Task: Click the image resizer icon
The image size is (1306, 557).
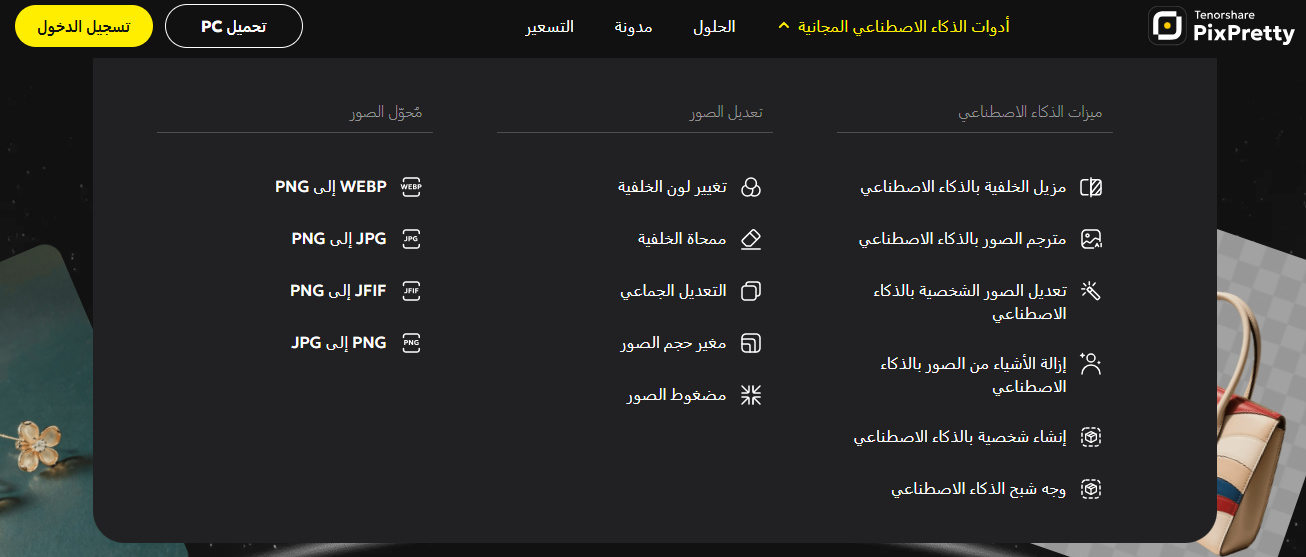Action: coord(750,343)
